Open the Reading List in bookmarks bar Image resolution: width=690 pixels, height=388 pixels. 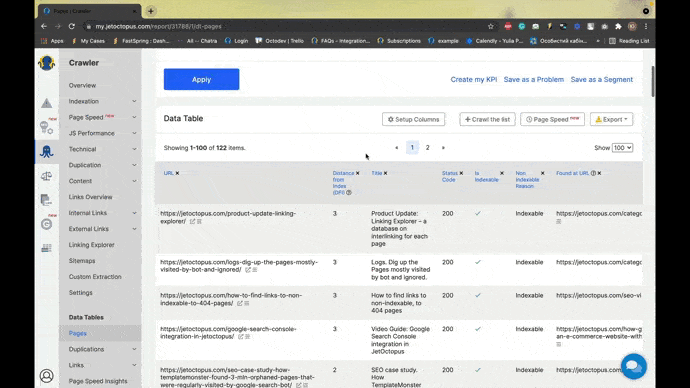(x=629, y=41)
